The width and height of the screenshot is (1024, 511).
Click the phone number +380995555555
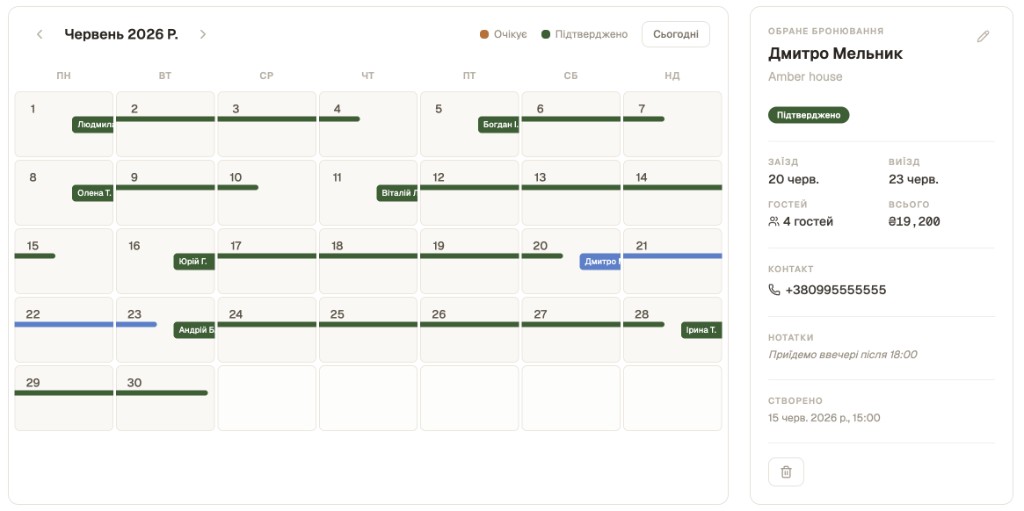(835, 289)
